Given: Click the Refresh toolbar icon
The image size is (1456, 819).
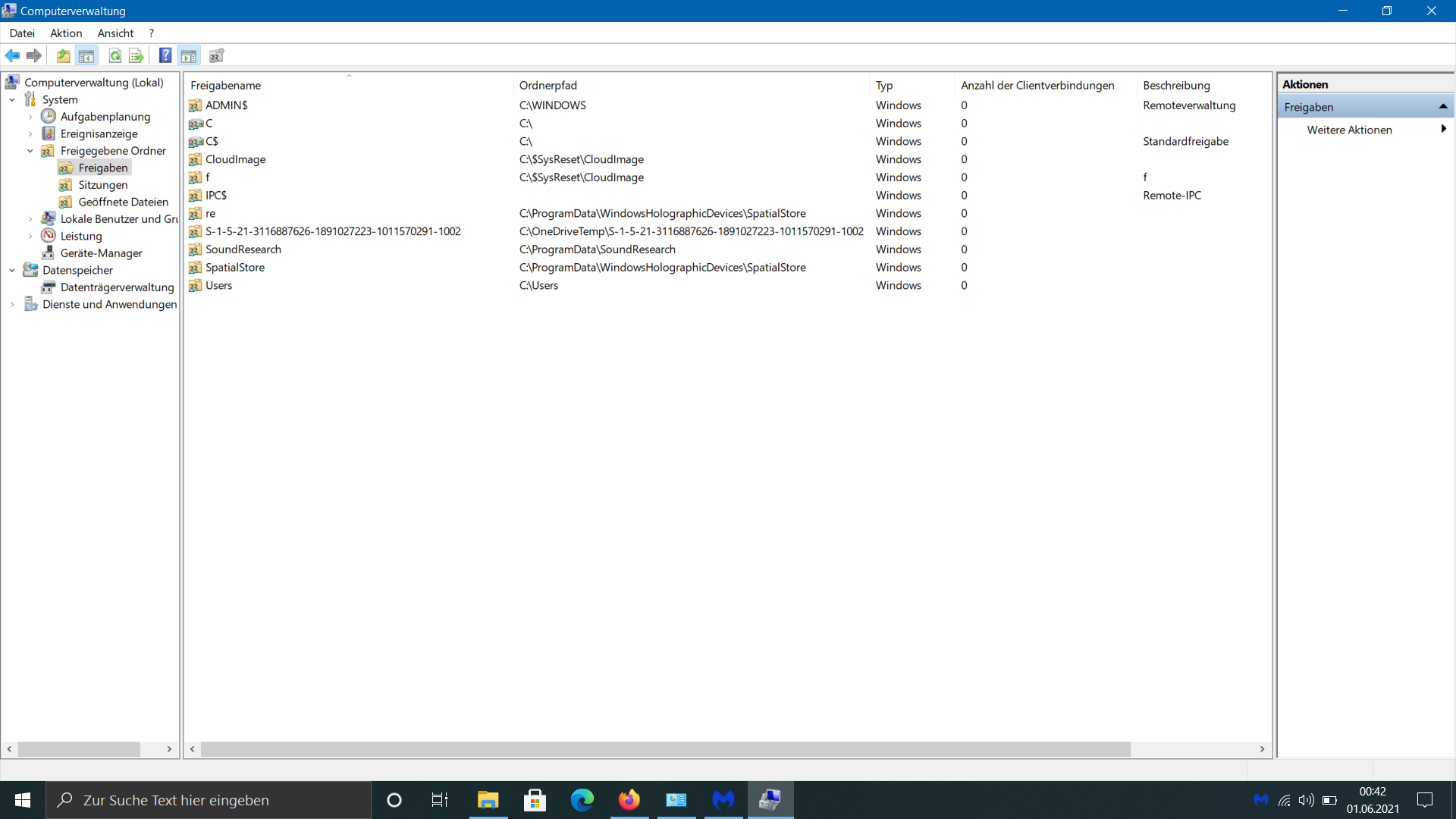Looking at the screenshot, I should point(115,55).
